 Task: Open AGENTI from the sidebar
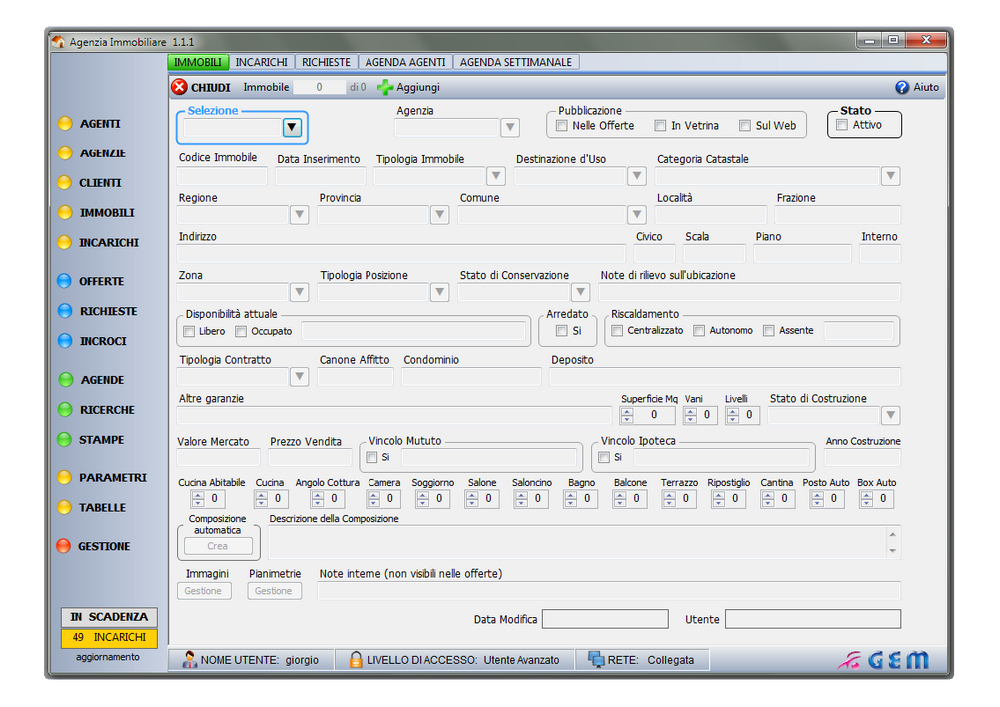click(x=100, y=124)
